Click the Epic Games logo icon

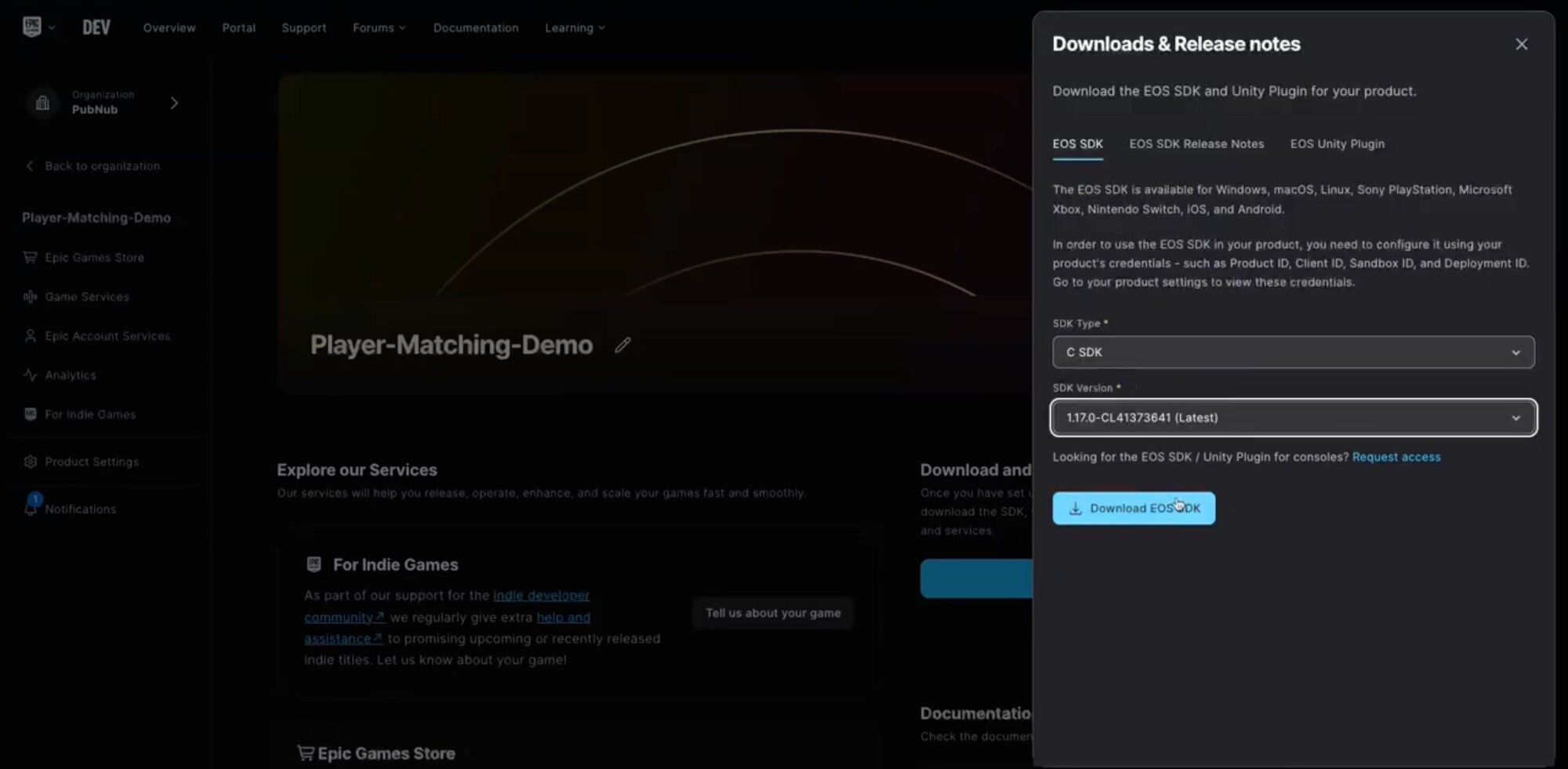(x=31, y=27)
